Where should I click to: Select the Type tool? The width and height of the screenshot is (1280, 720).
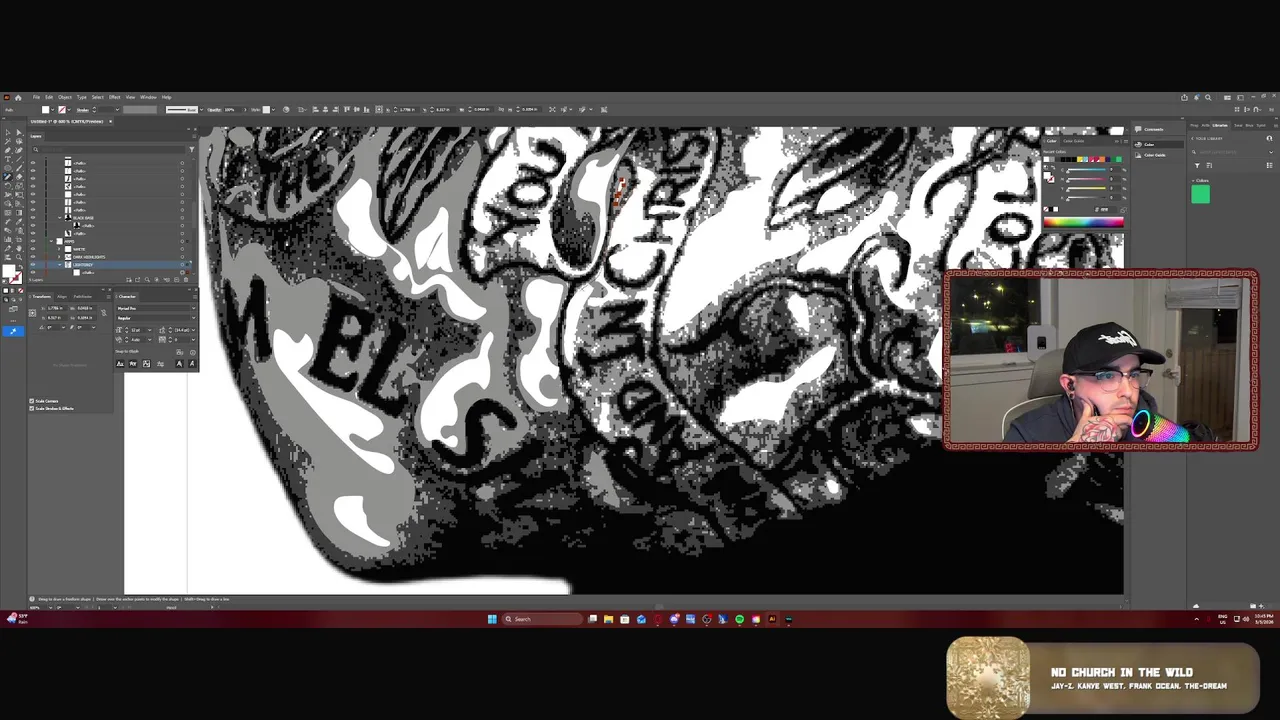pyautogui.click(x=8, y=159)
